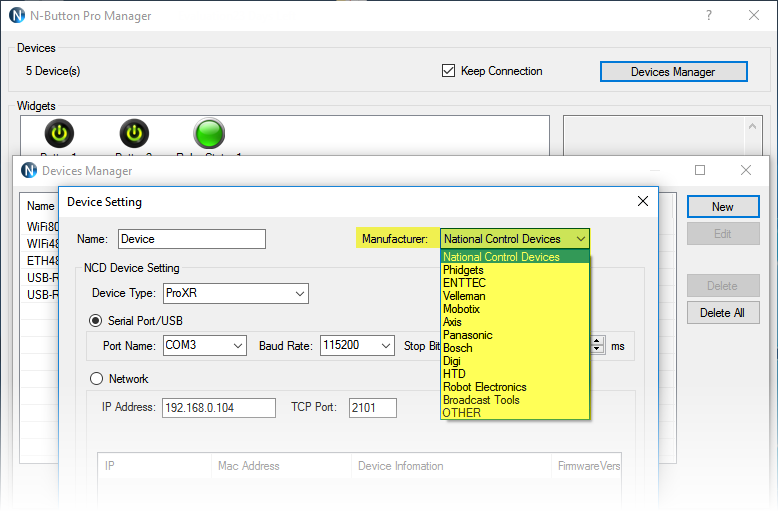The image size is (778, 512).
Task: Open the Devices Manager button
Action: [x=673, y=71]
